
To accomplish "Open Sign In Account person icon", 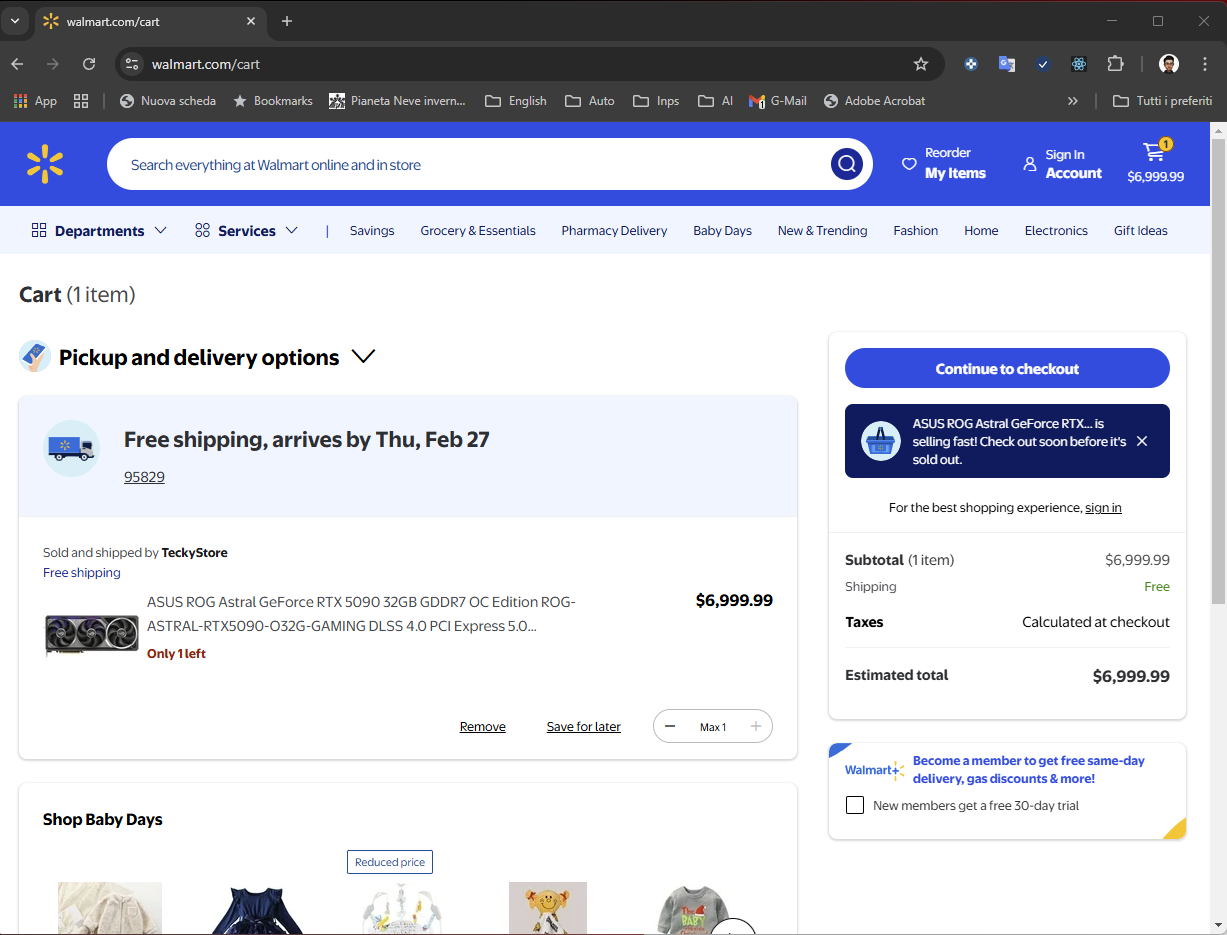I will [1030, 164].
